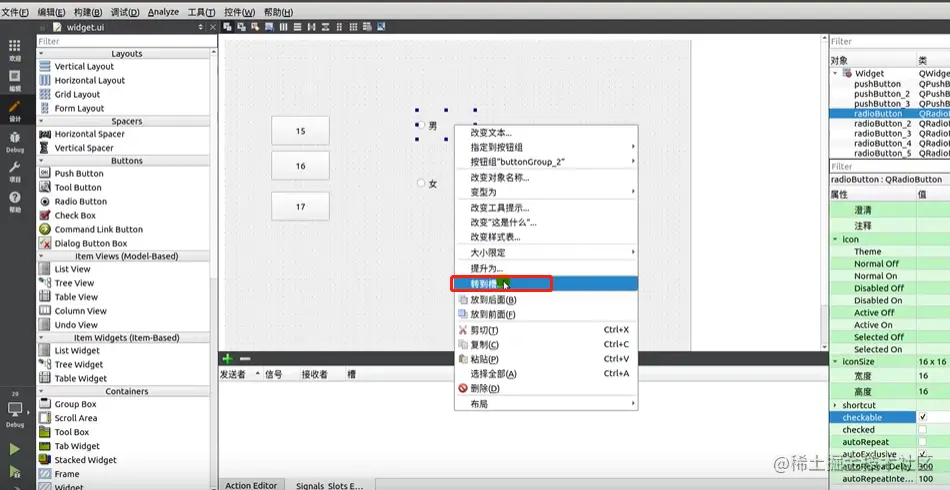
Task: Pick Check Box in the widget box
Action: point(75,215)
